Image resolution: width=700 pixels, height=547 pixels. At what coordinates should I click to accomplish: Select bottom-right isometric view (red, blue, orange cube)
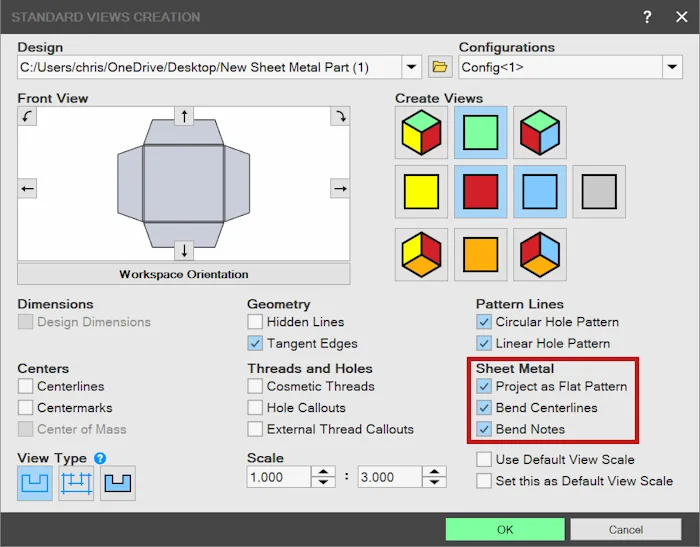(x=540, y=255)
